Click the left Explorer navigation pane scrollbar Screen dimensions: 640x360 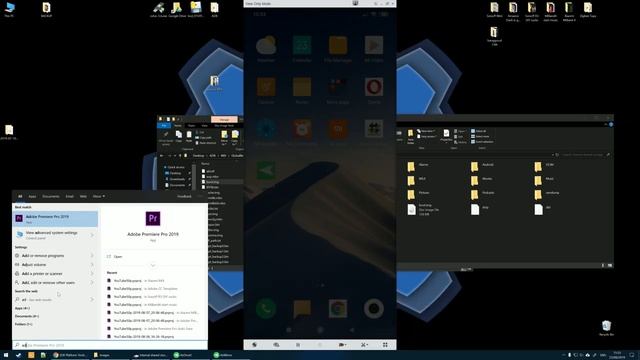click(193, 177)
